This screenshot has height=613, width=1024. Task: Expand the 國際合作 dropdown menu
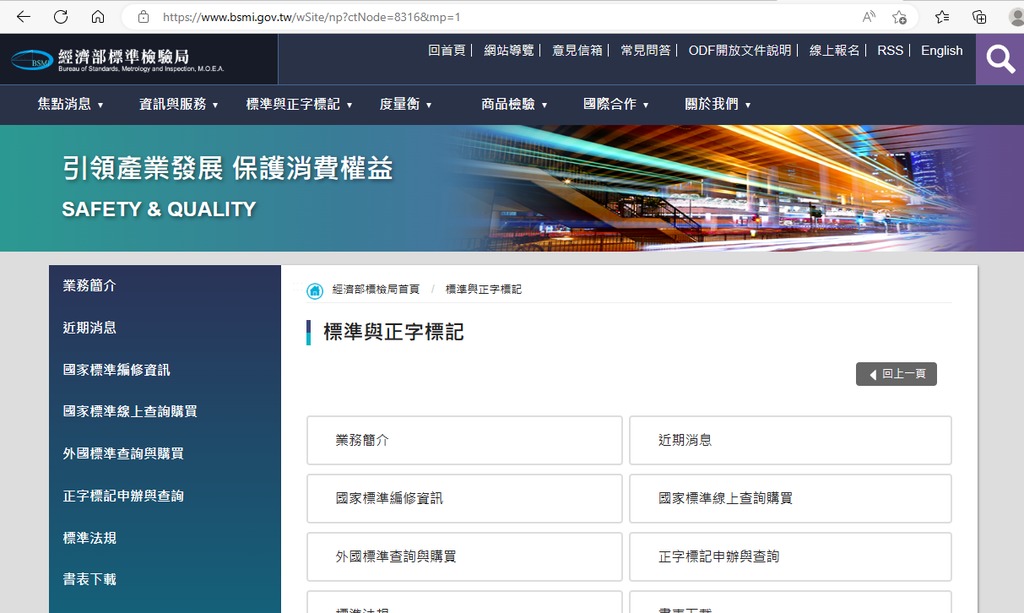(616, 104)
